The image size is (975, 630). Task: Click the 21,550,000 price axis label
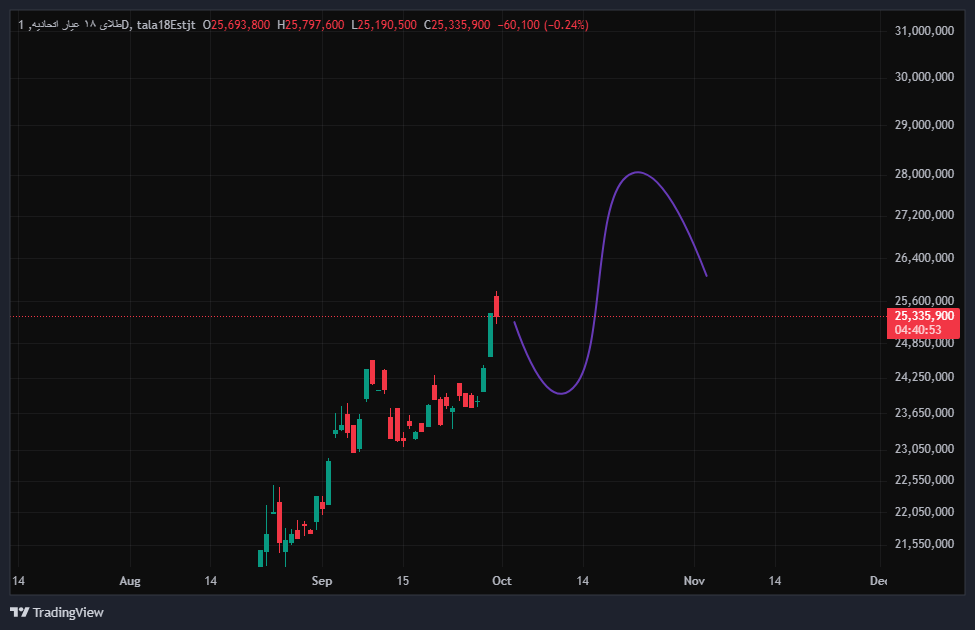click(x=924, y=544)
